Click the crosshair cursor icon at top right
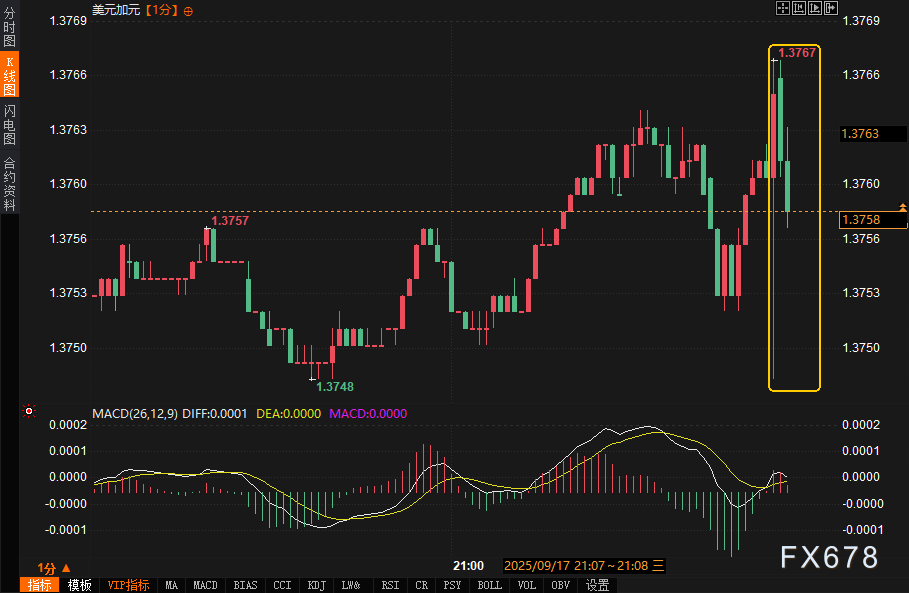This screenshot has width=909, height=593. pos(784,9)
